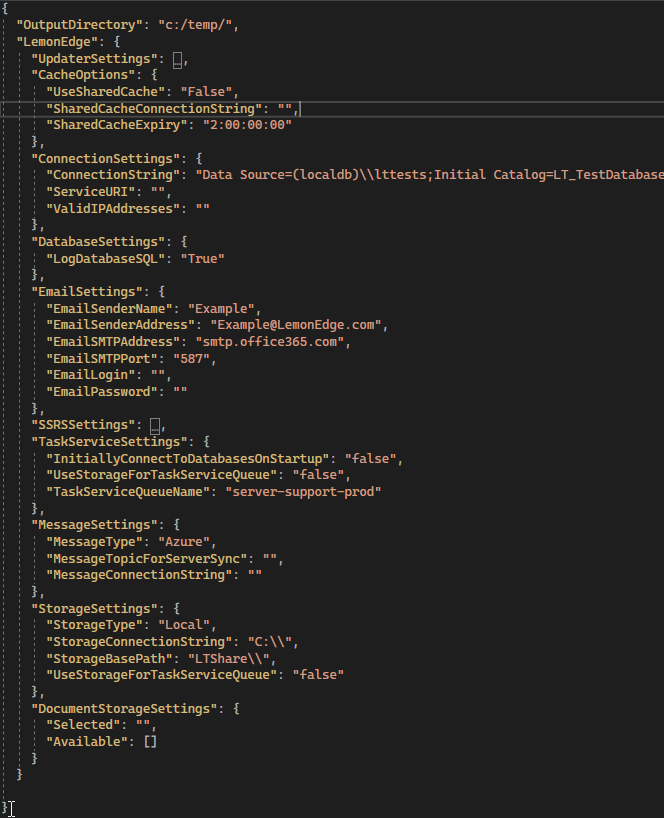Click the "EmailSMTPPort" key
Image resolution: width=664 pixels, height=818 pixels.
(x=102, y=359)
